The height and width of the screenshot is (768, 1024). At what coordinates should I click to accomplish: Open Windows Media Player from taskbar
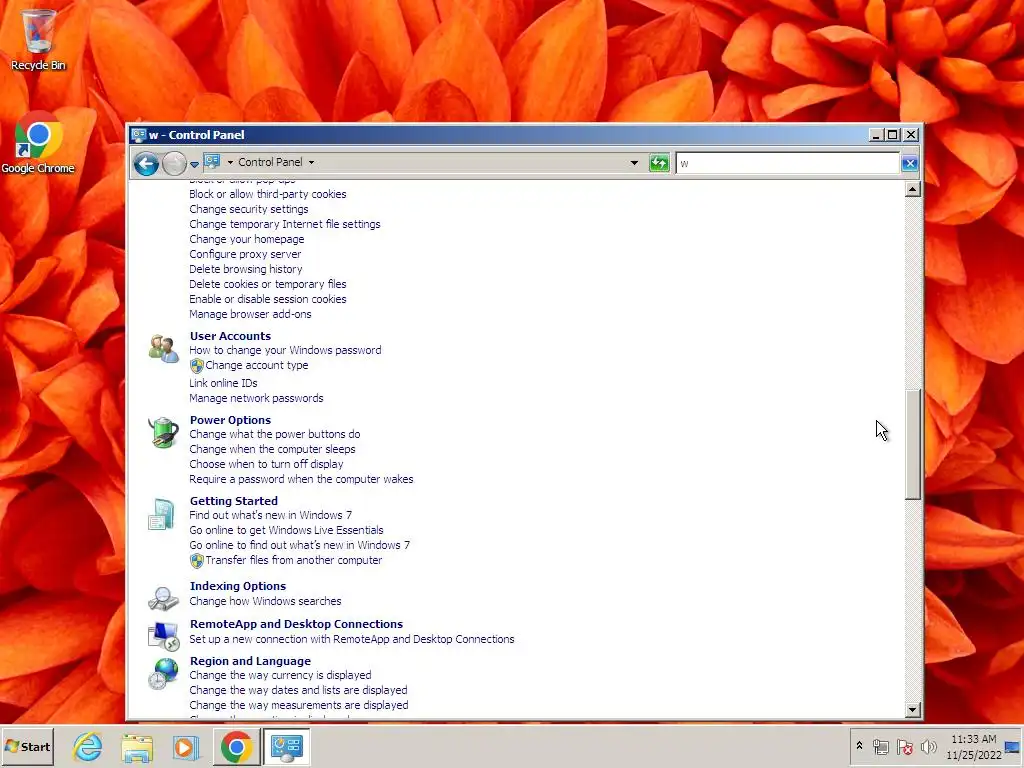(x=186, y=747)
